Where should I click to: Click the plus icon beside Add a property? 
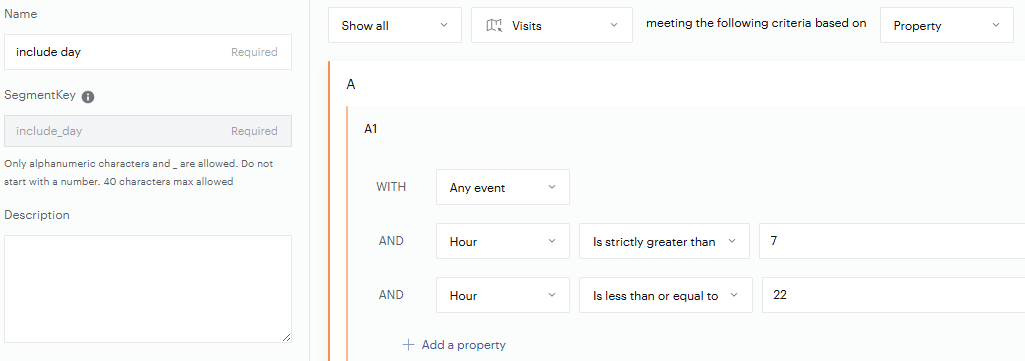click(408, 345)
